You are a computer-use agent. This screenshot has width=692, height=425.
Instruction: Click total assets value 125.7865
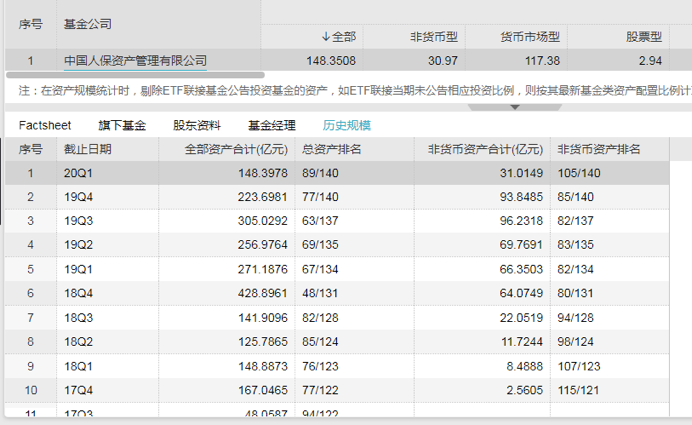pyautogui.click(x=263, y=342)
